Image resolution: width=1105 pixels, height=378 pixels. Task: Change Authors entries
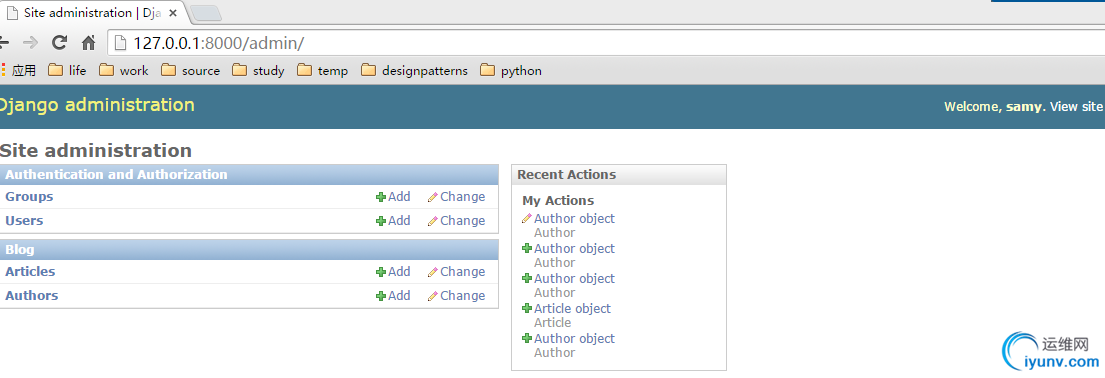(x=457, y=295)
